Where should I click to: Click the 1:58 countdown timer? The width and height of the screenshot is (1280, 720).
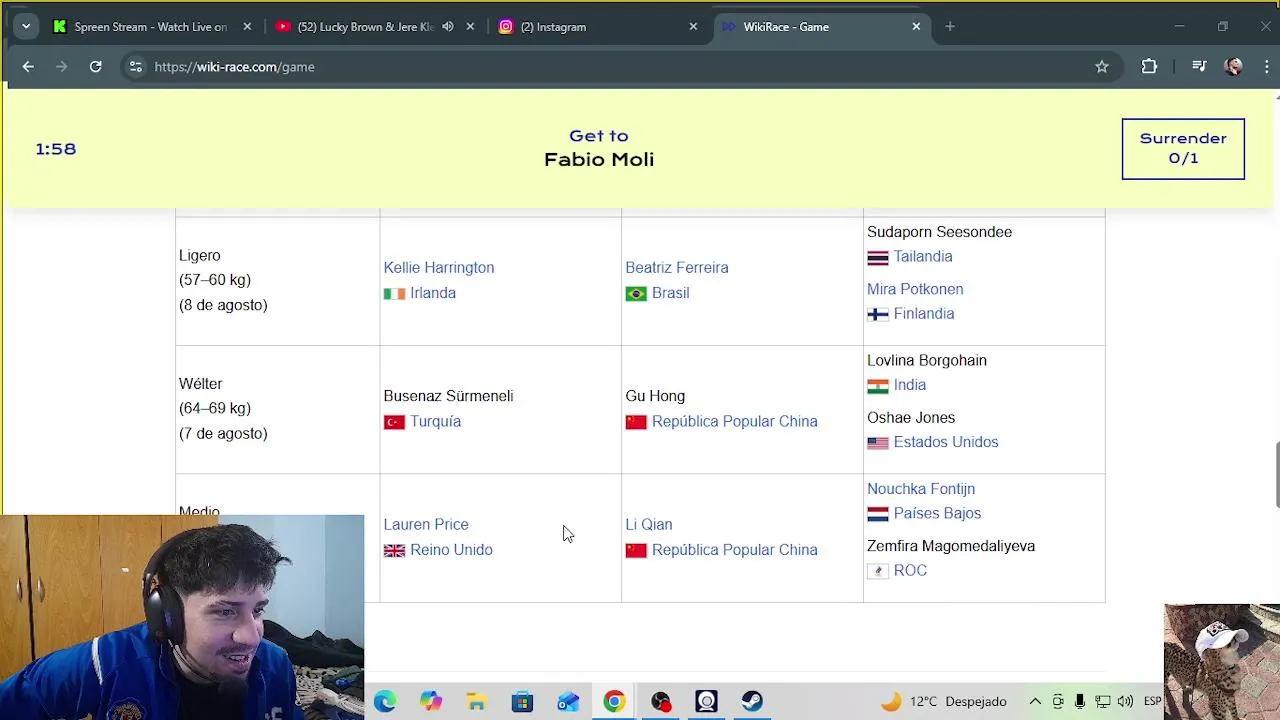(56, 149)
